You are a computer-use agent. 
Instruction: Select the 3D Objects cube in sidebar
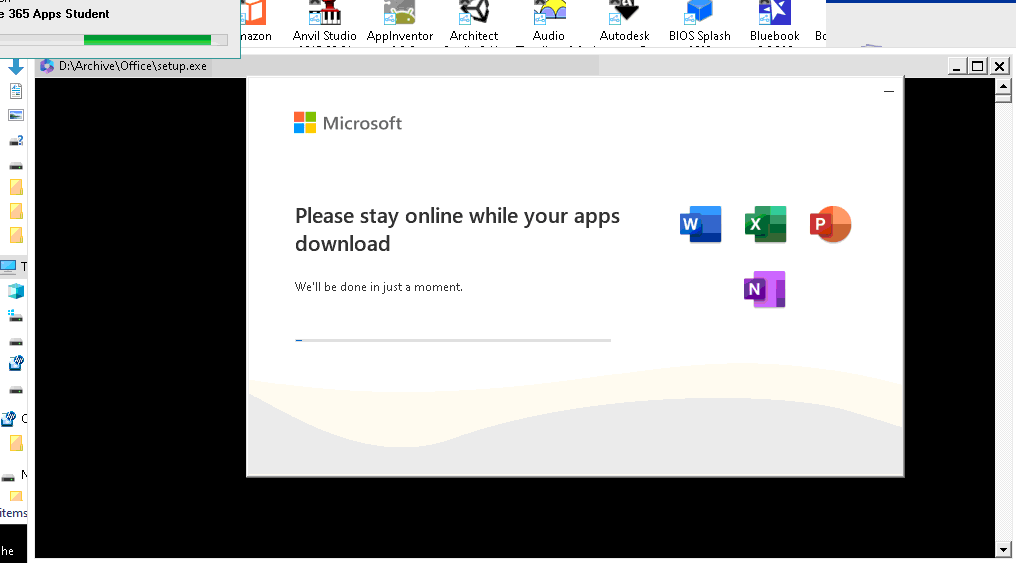pyautogui.click(x=16, y=291)
